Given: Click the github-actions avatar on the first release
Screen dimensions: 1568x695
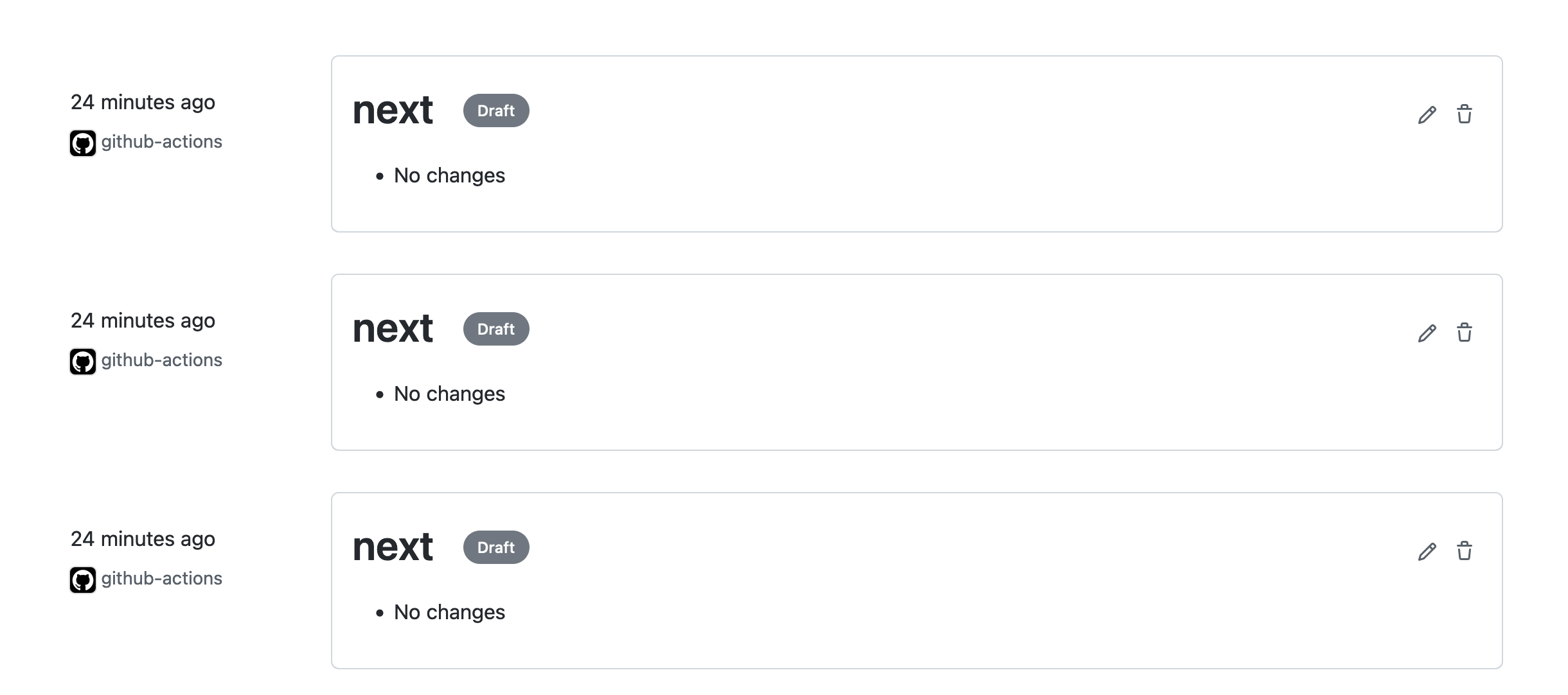Looking at the screenshot, I should 83,143.
